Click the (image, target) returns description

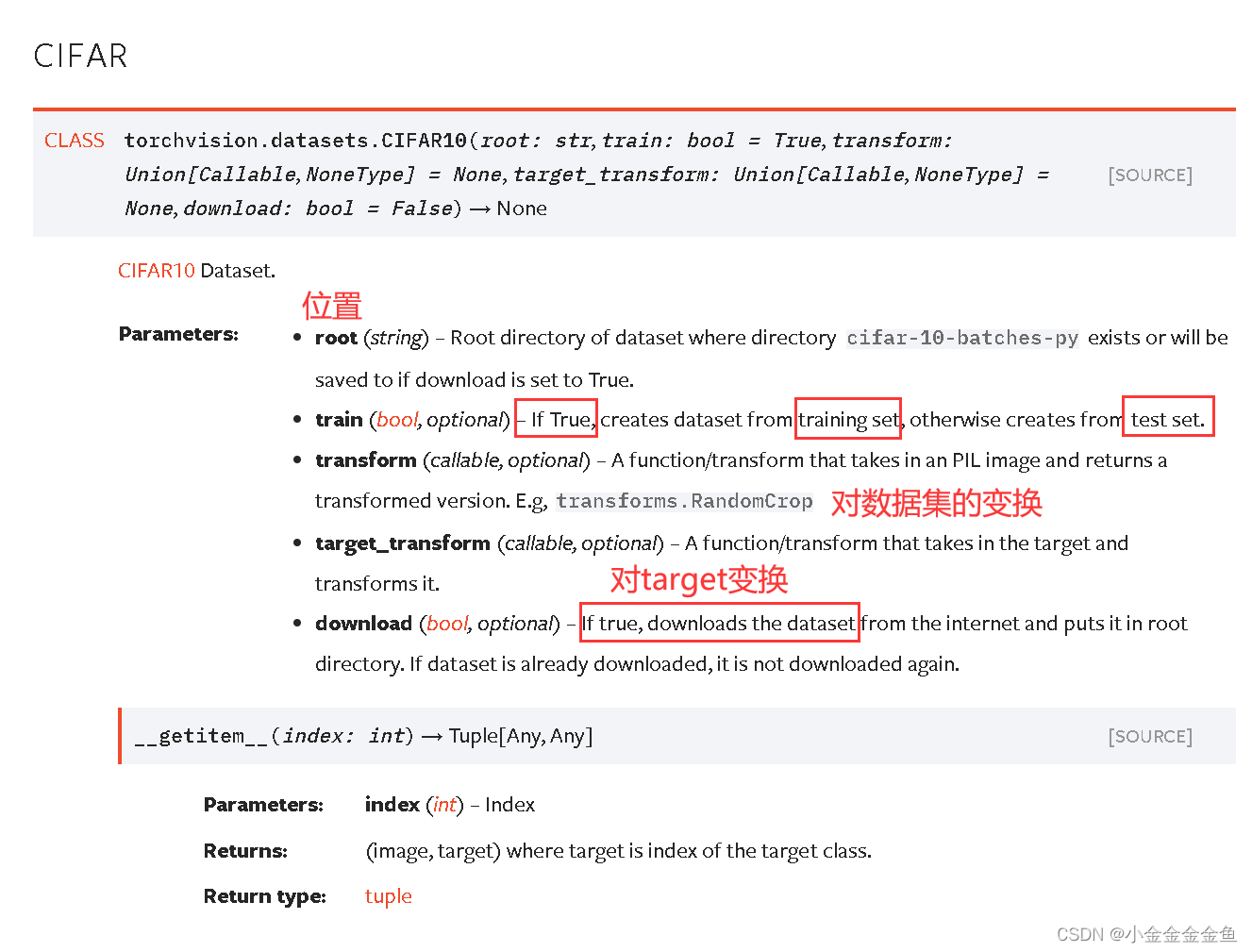pyautogui.click(x=618, y=851)
